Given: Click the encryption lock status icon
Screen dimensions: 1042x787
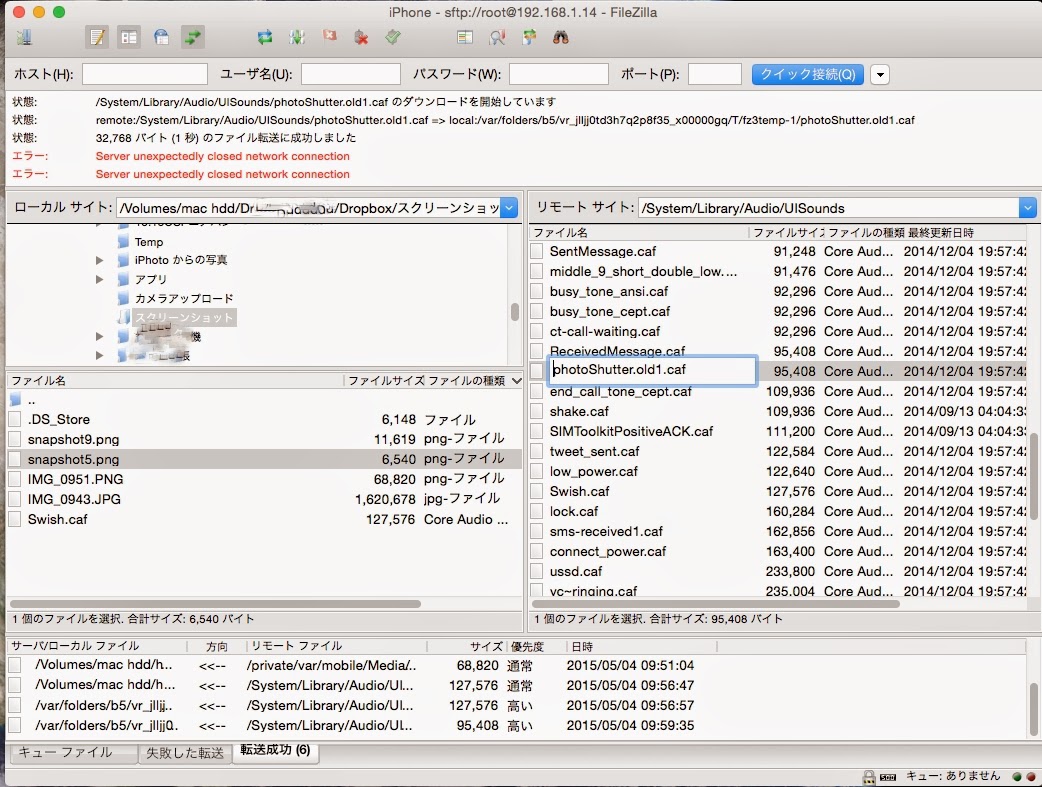Looking at the screenshot, I should pos(869,776).
